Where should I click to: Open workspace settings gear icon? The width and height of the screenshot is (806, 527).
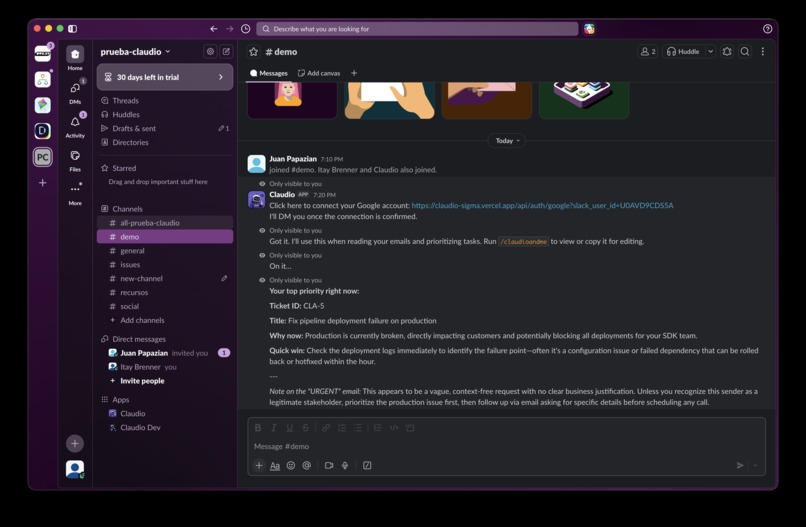click(210, 51)
